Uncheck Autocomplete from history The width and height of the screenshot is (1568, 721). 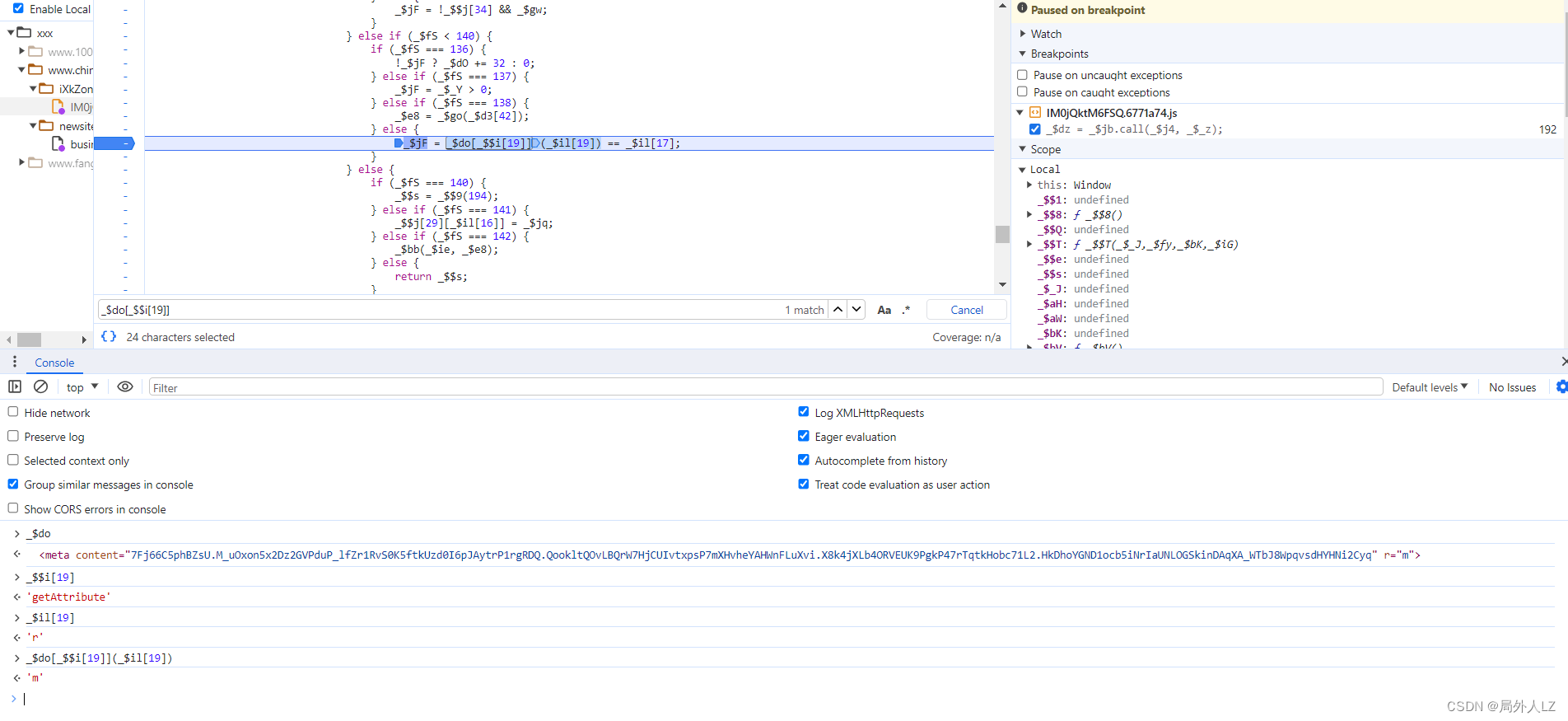[x=804, y=459]
